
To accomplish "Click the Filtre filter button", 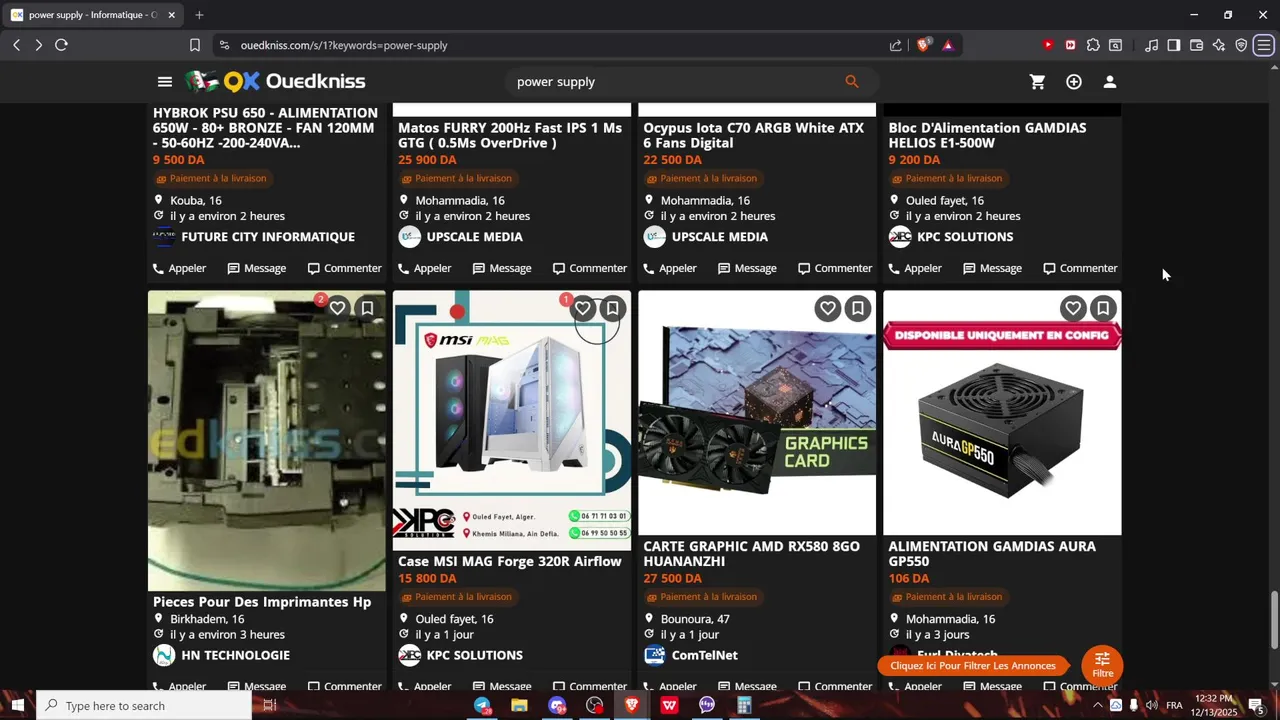I will (1102, 664).
